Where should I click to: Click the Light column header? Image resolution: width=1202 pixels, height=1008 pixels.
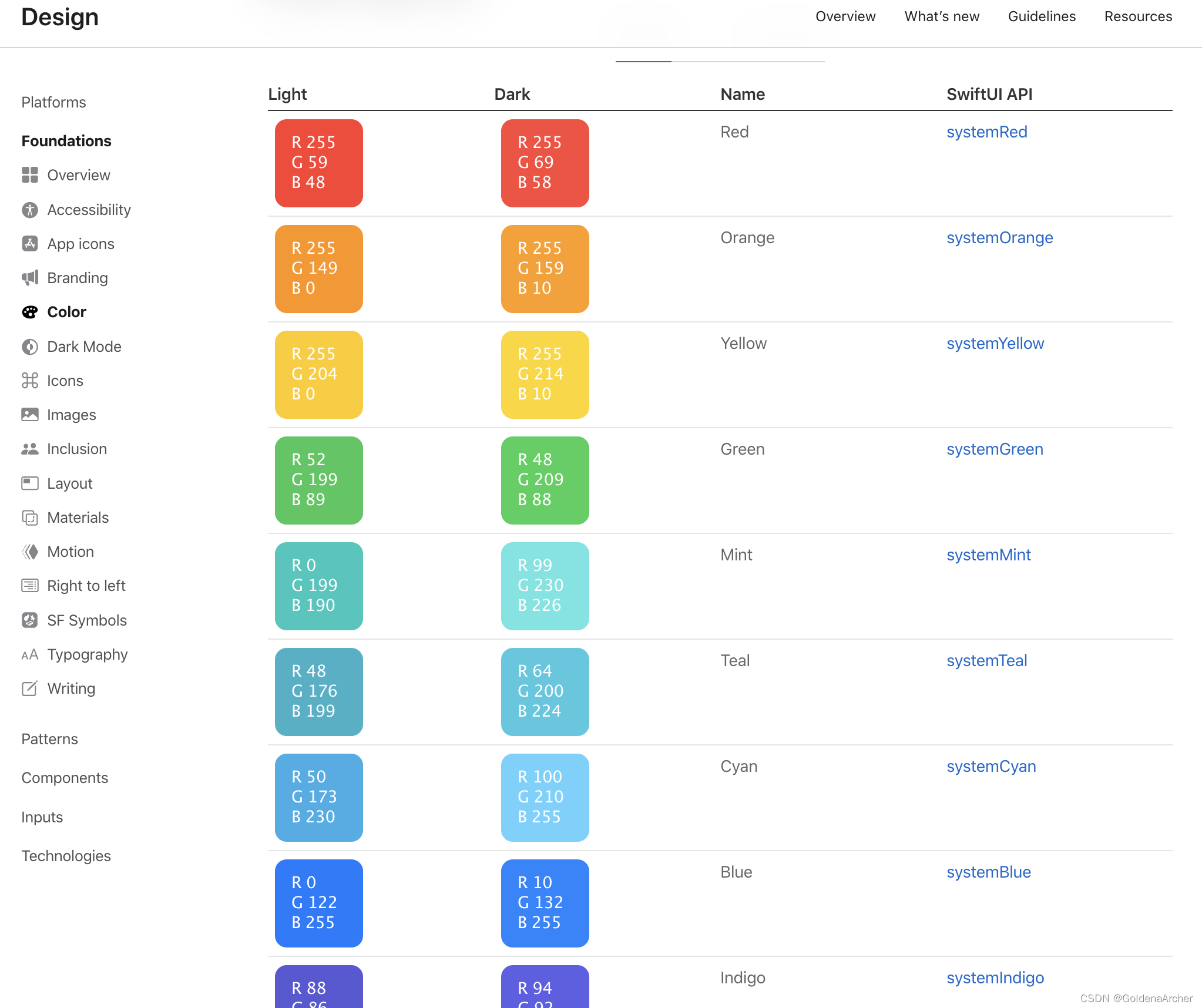tap(287, 94)
